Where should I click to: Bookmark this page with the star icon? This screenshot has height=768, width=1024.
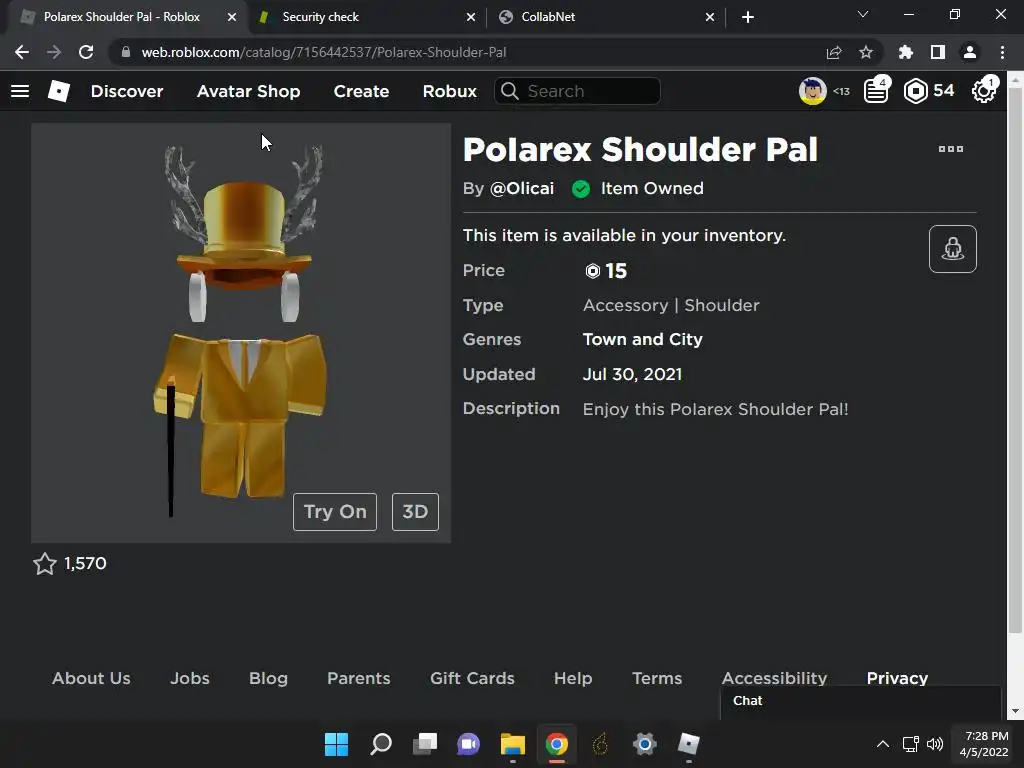[866, 52]
